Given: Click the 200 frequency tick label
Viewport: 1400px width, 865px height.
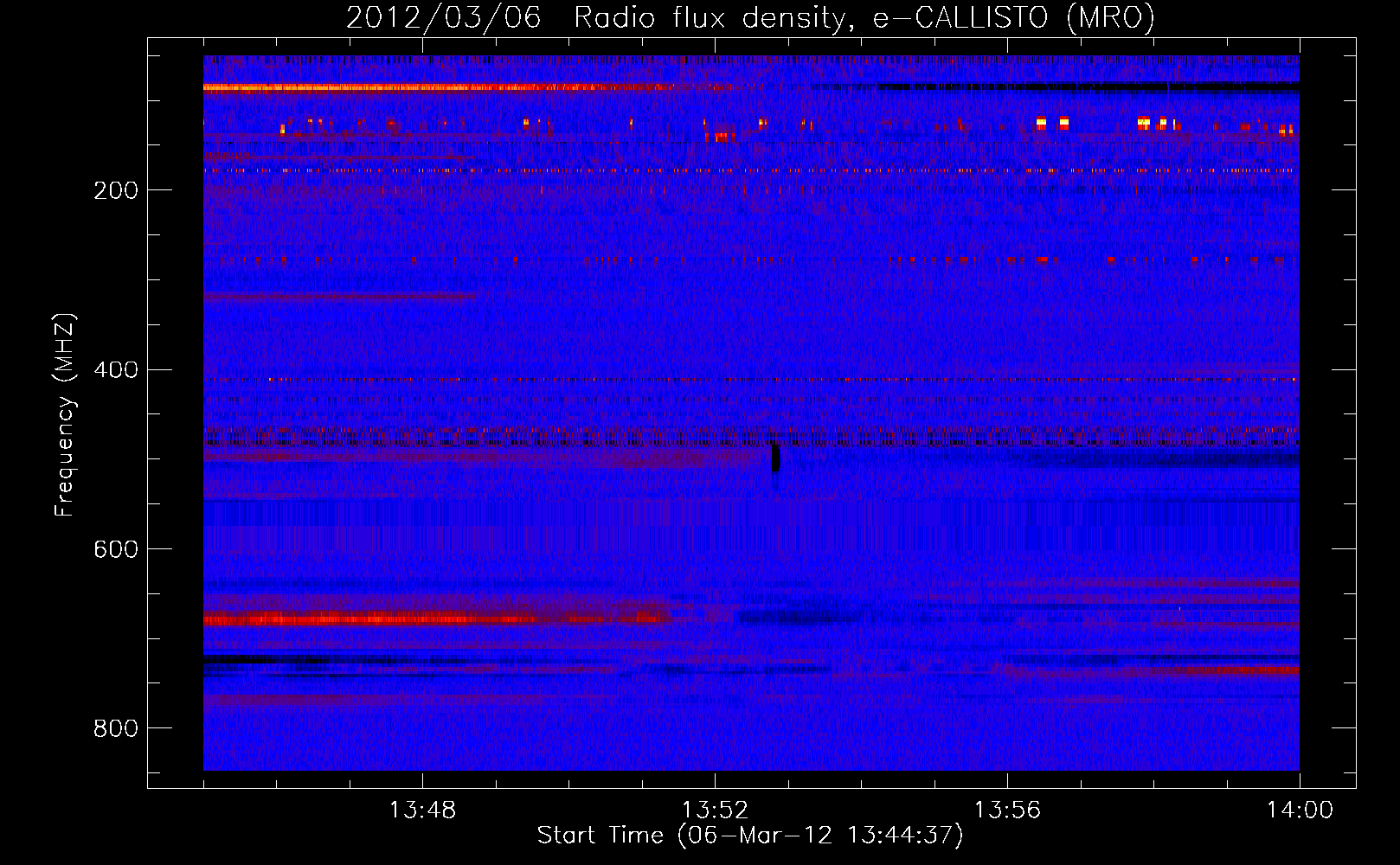Looking at the screenshot, I should [x=116, y=190].
